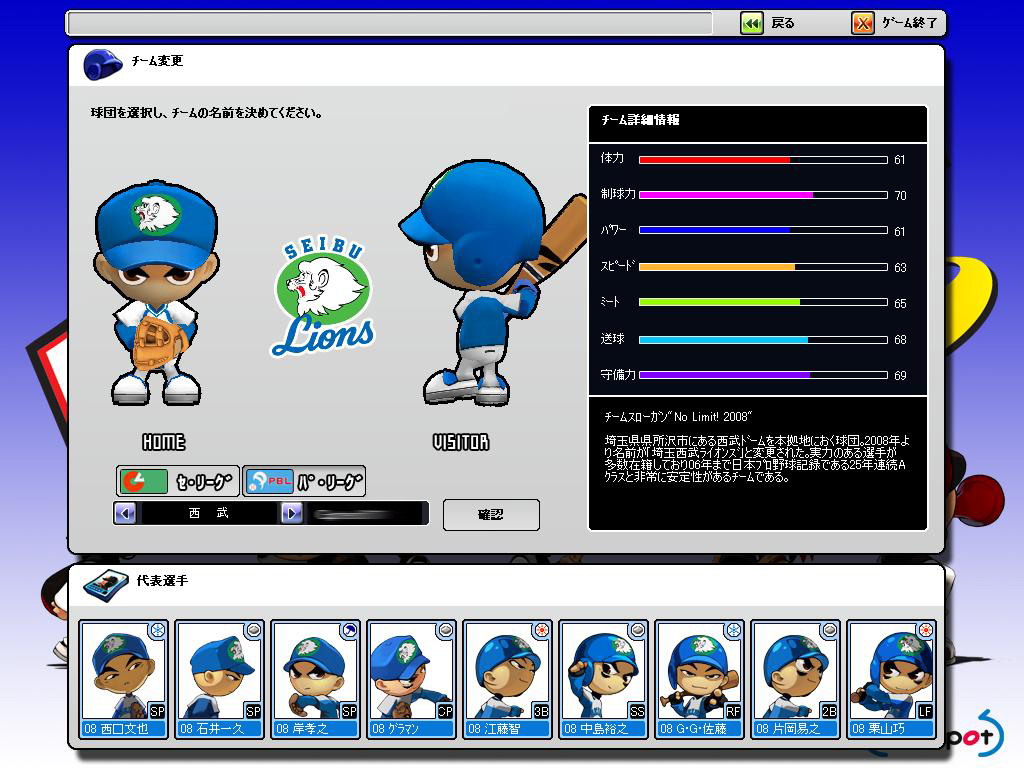This screenshot has width=1024, height=768.
Task: Click the gray condition icon on 片岡易之's card
Action: click(829, 631)
